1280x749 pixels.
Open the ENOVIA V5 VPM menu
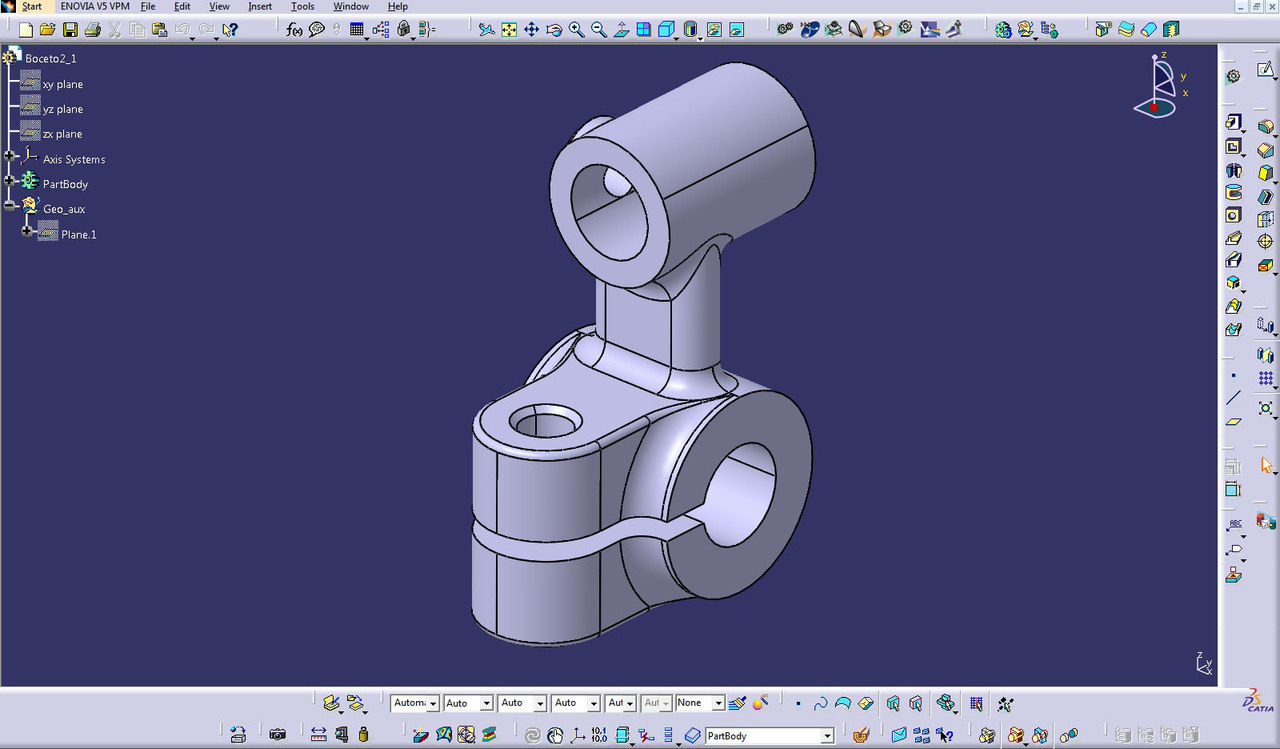coord(95,7)
